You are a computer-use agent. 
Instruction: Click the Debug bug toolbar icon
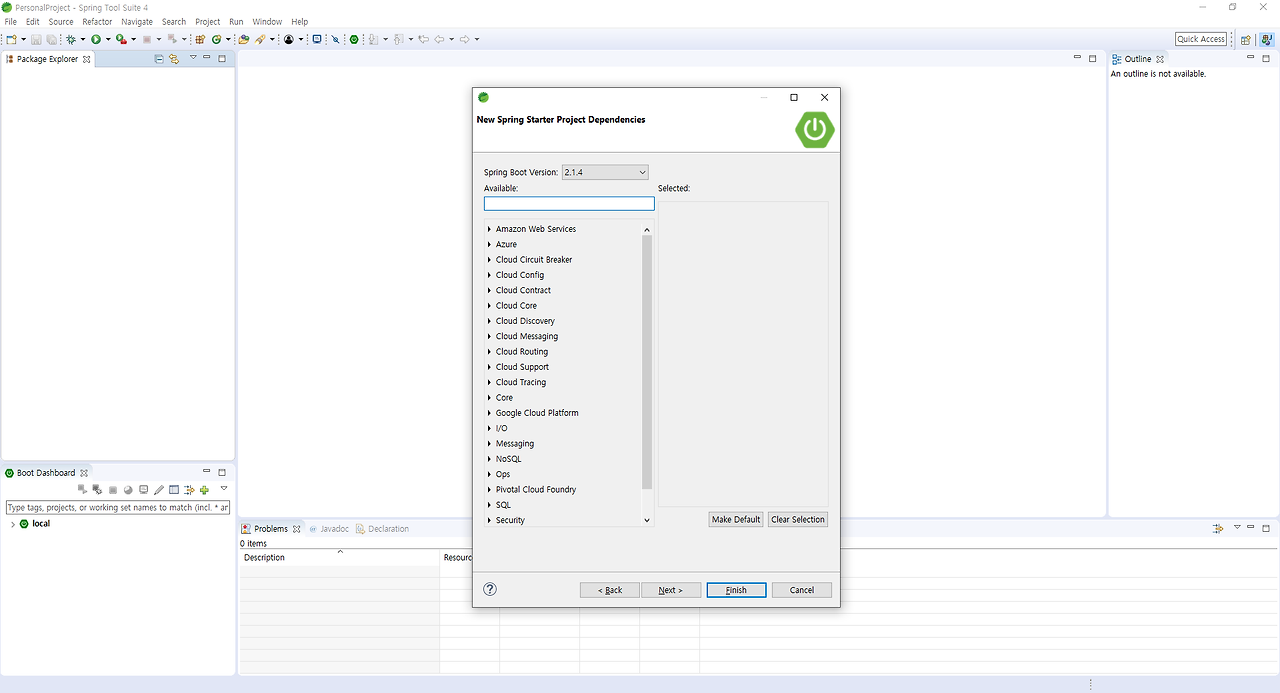point(70,39)
